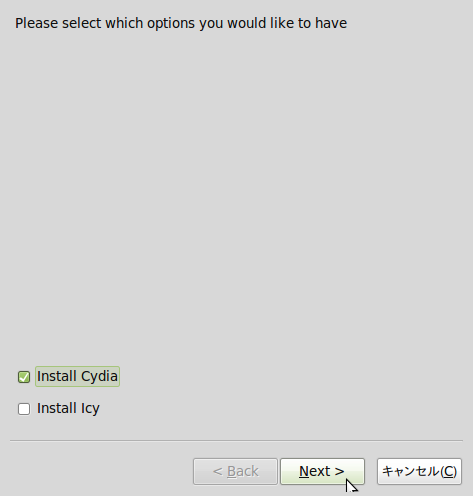
Task: Click the underlined N in Next
Action: (304, 471)
